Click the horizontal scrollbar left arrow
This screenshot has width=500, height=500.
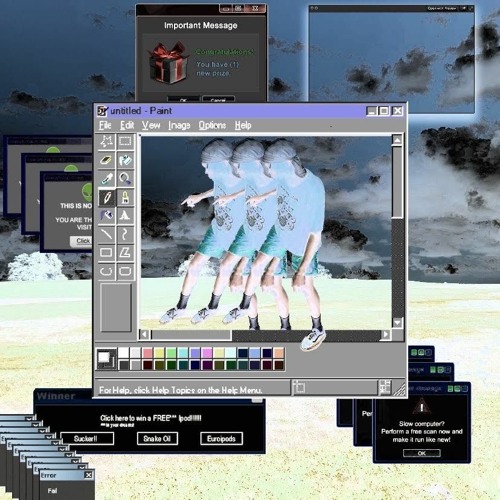click(x=144, y=334)
